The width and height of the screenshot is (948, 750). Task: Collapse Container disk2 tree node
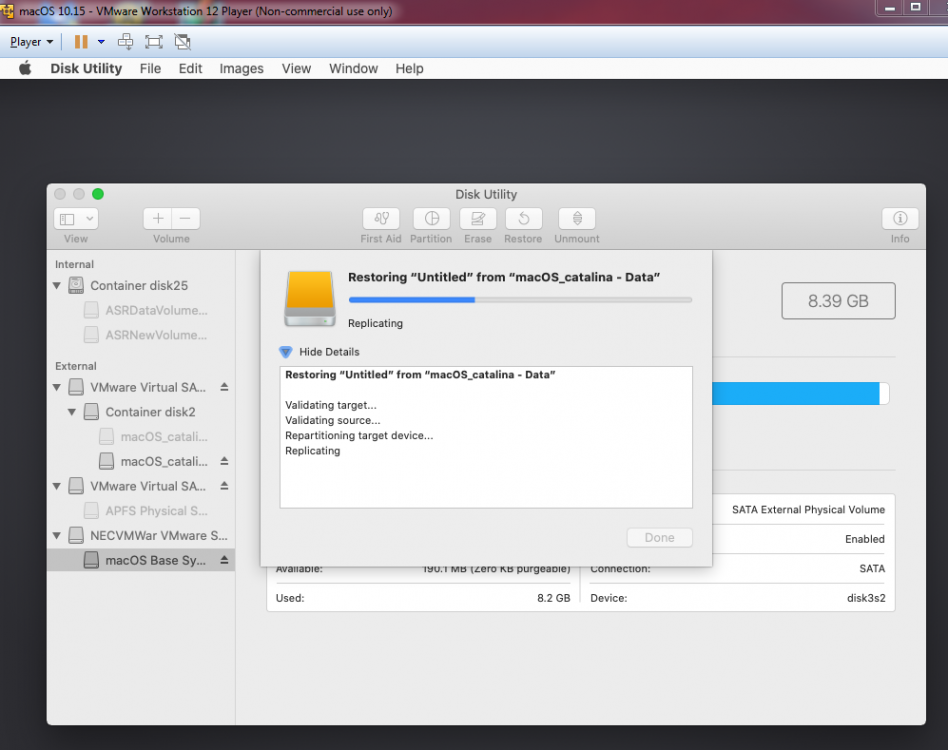click(72, 412)
